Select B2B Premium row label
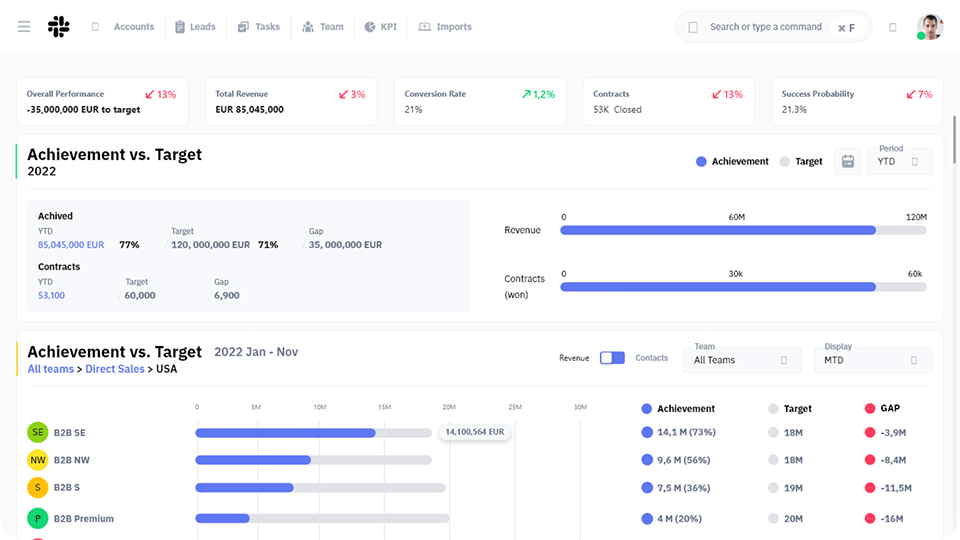Screen dimensions: 960x540 (x=84, y=519)
